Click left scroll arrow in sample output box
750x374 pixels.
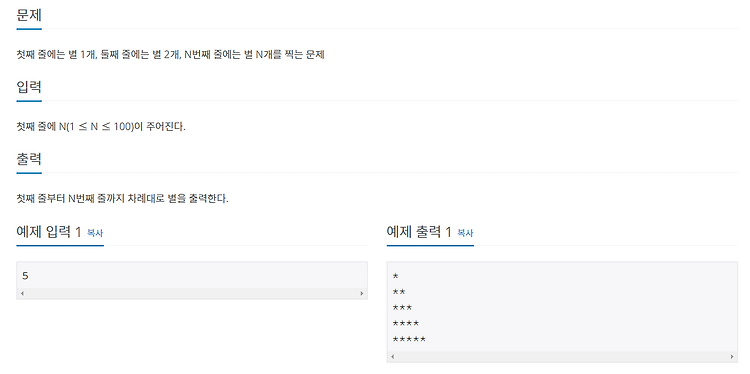click(392, 356)
